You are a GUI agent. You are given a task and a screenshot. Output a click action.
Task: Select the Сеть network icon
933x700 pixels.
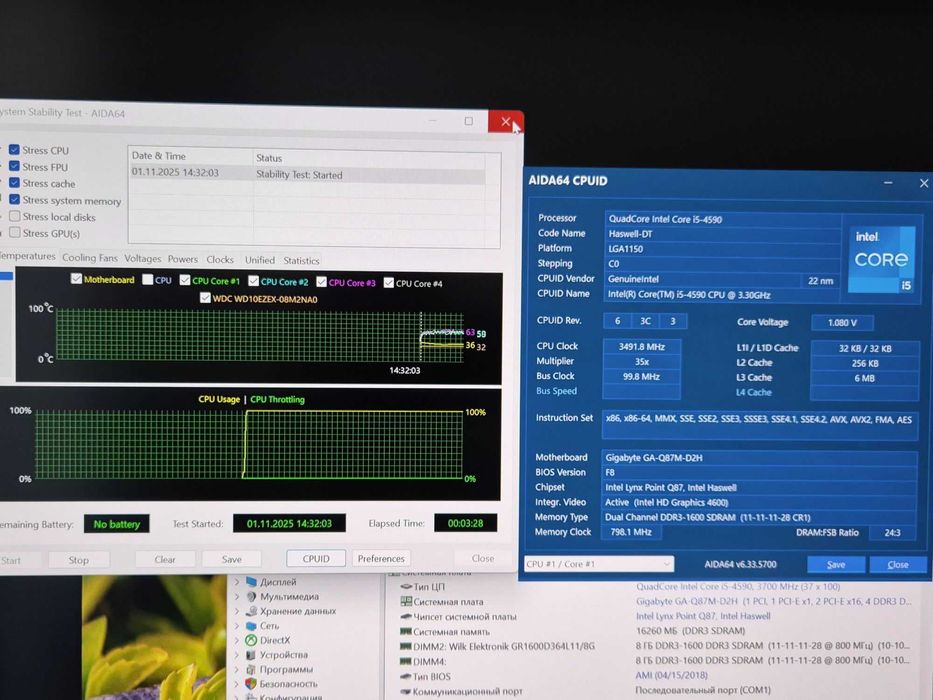click(251, 626)
